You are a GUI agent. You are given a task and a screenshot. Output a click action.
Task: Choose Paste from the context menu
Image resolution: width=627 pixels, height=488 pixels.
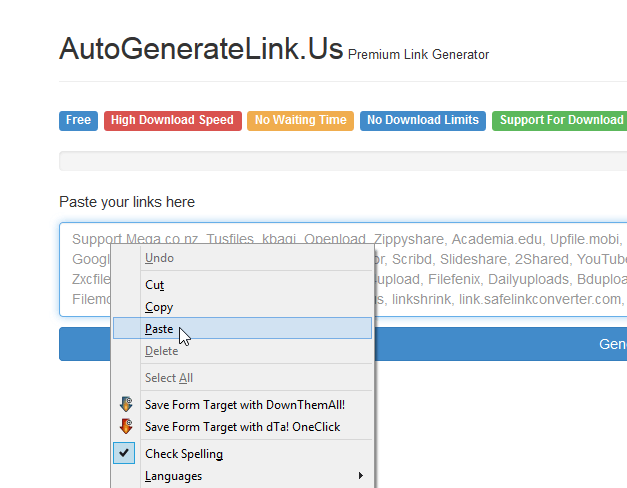coord(242,328)
